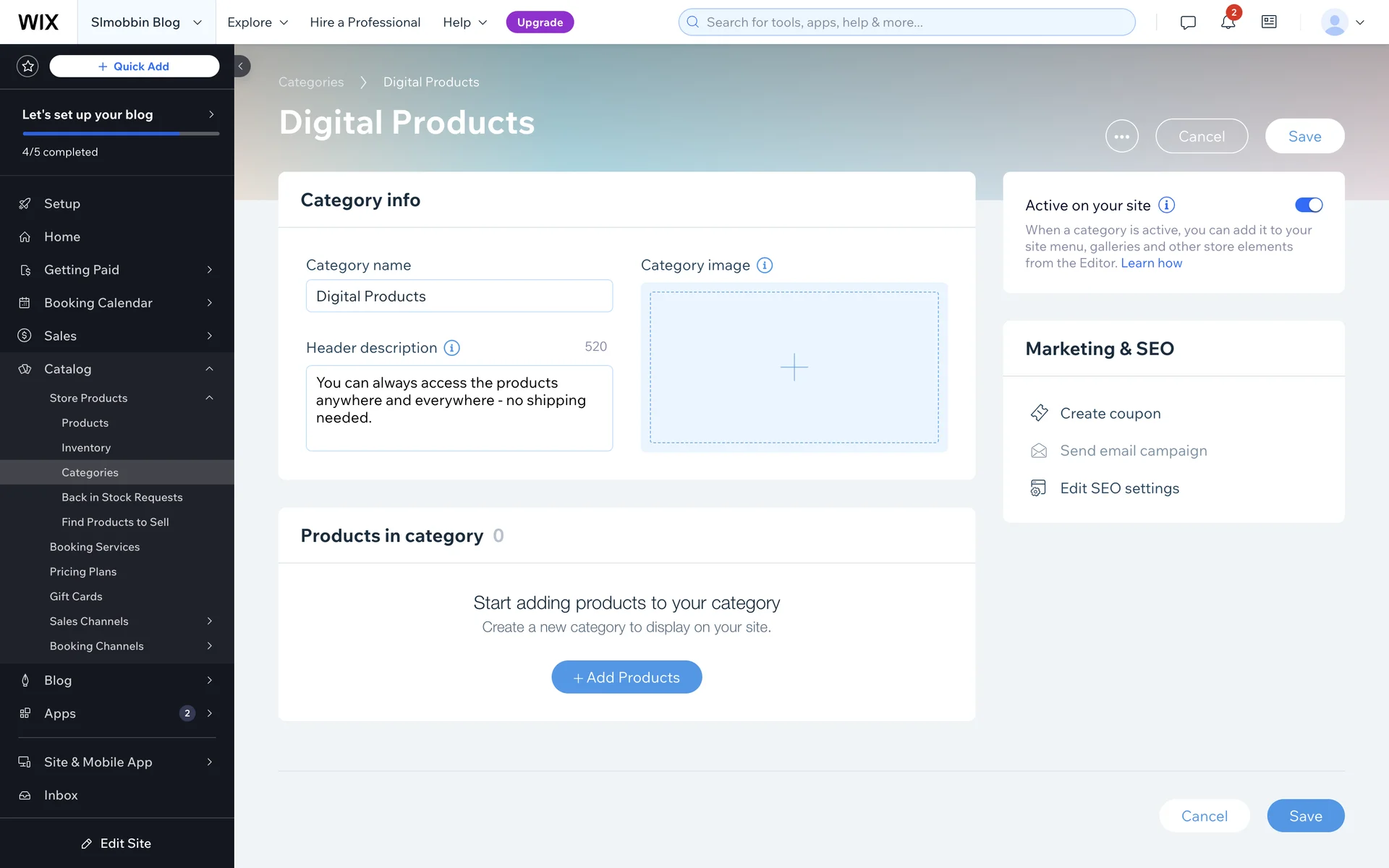Click the Add Products button

tap(626, 677)
